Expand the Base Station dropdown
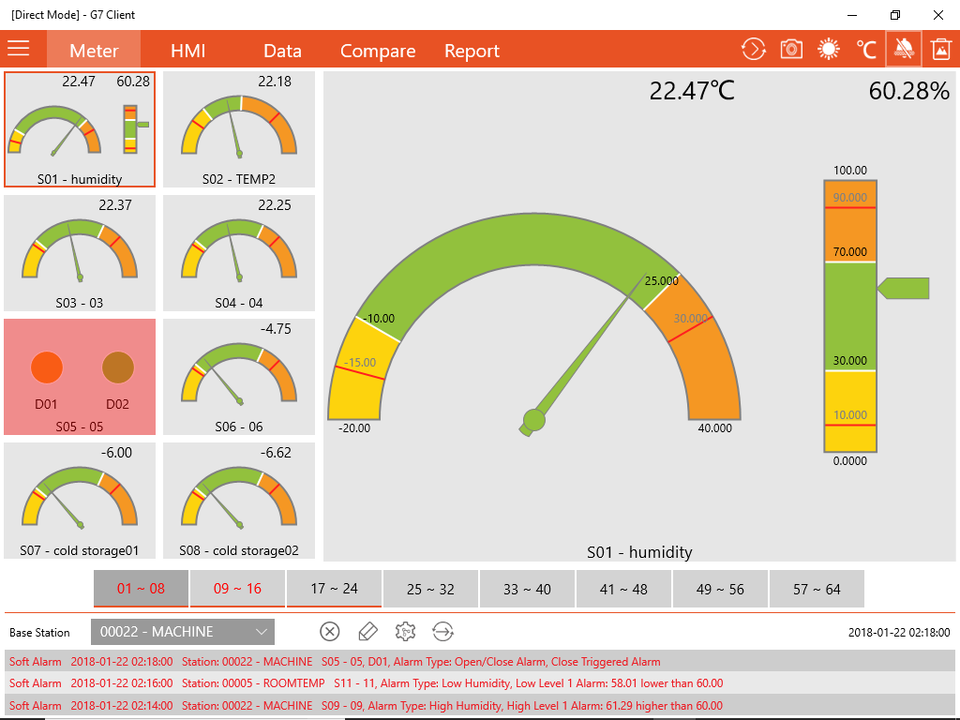Image resolution: width=960 pixels, height=720 pixels. point(262,632)
